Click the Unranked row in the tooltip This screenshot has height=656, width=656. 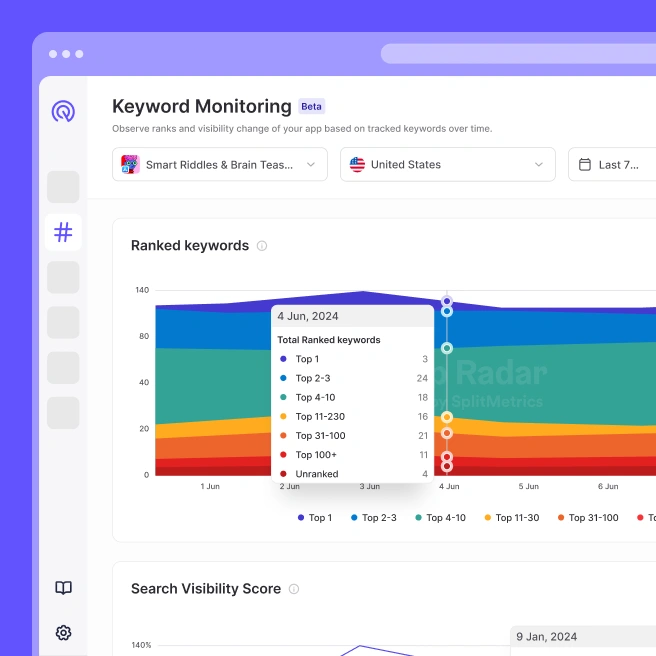pyautogui.click(x=352, y=474)
